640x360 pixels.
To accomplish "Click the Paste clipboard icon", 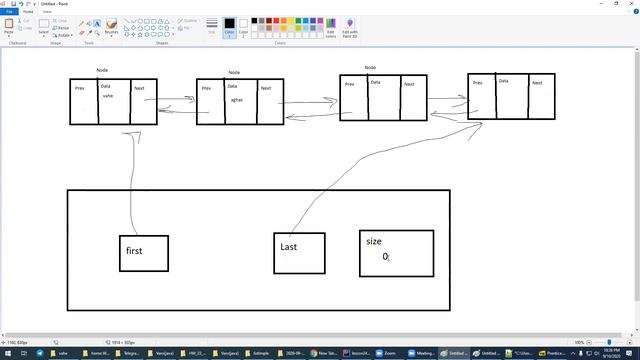I will point(9,24).
